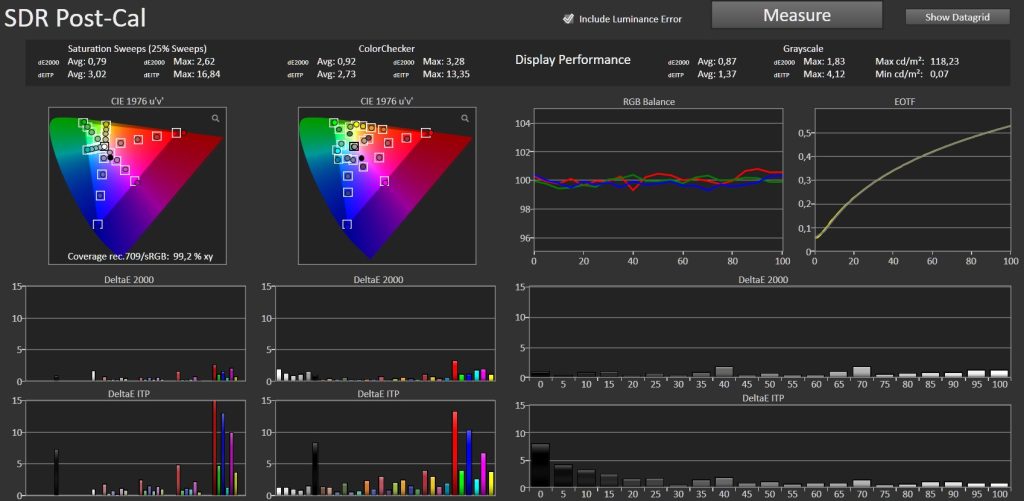Screen dimensions: 1024x501
Task: Select the red target square in ColorChecker CIE chart
Action: pos(426,133)
